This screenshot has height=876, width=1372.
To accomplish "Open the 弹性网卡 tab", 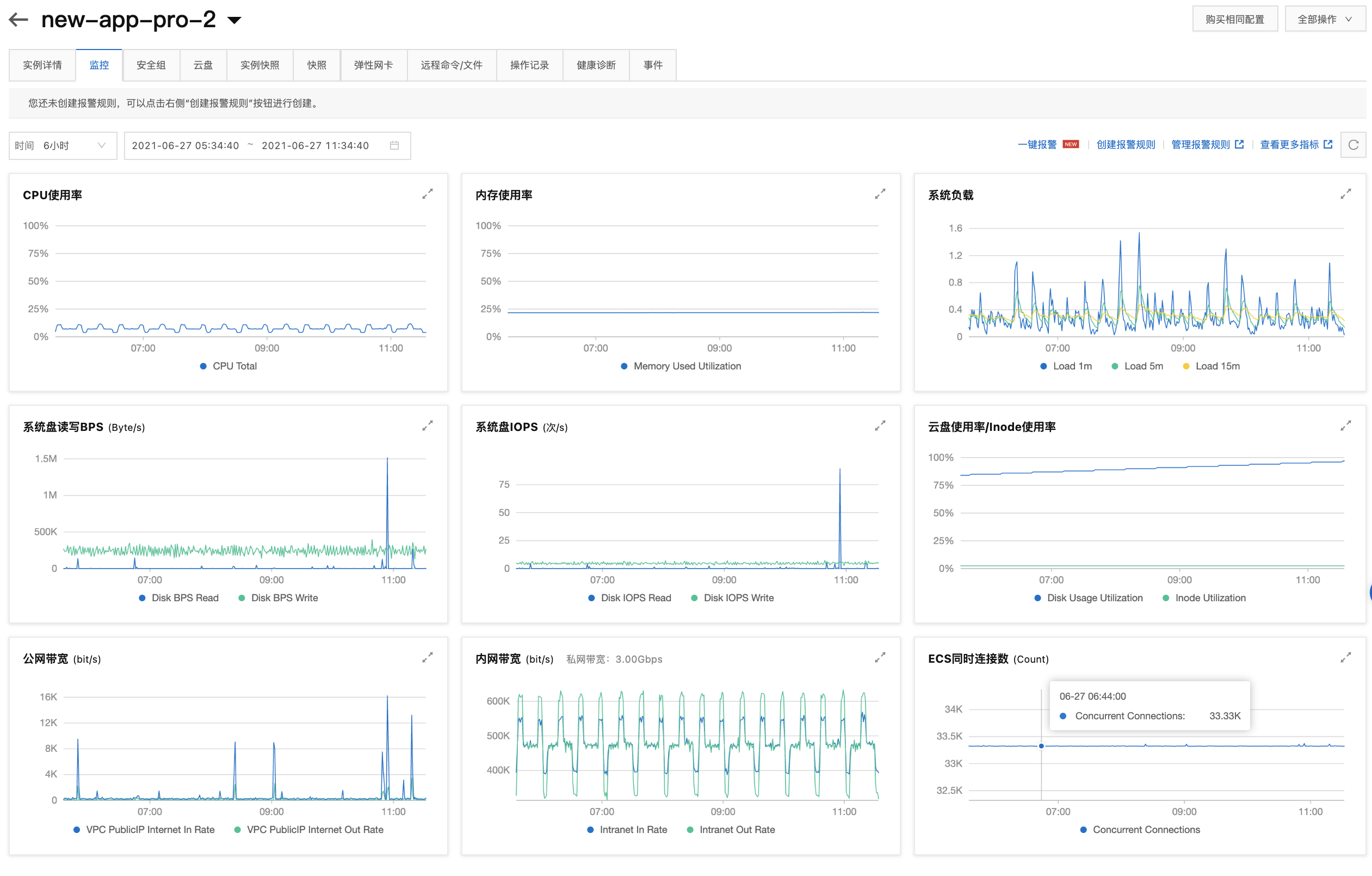I will point(373,65).
